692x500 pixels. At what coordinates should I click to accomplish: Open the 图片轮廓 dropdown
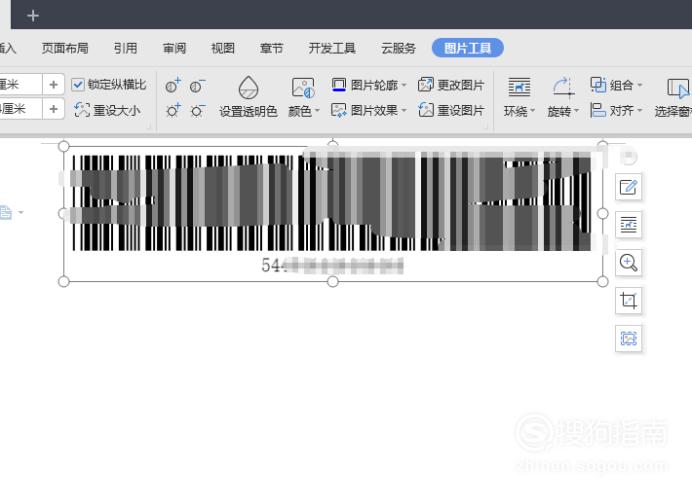point(369,85)
